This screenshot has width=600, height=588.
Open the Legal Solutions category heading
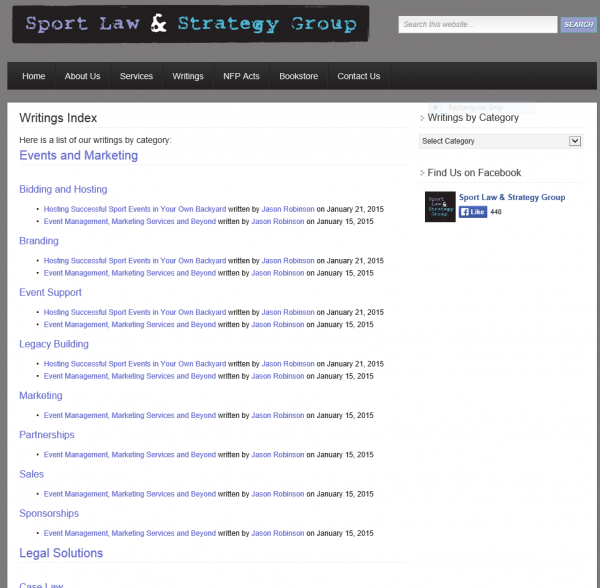pos(61,553)
